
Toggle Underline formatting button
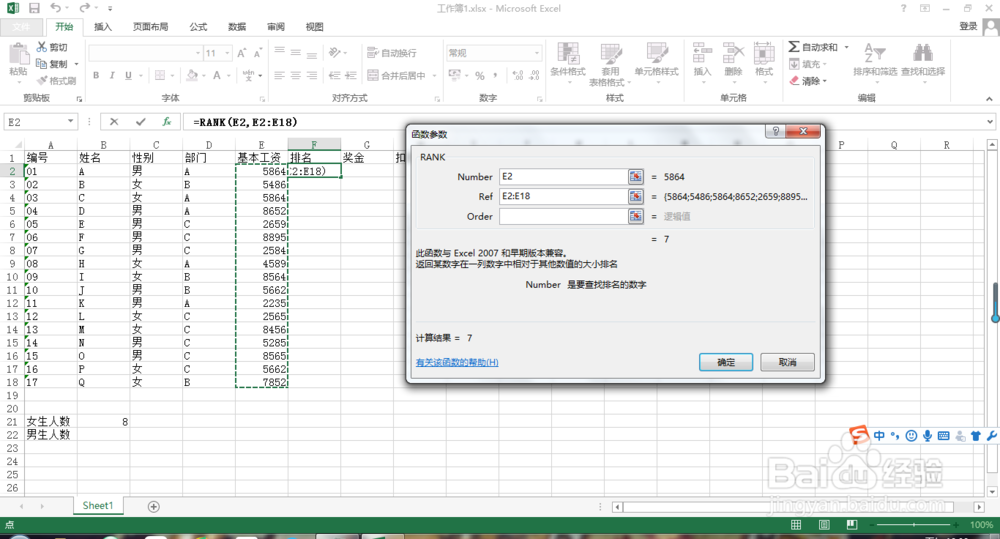coord(128,75)
